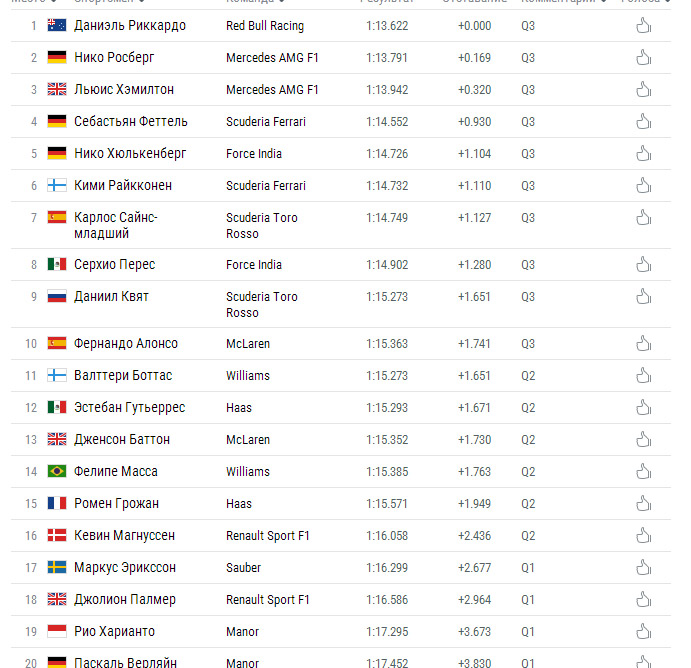
Task: Click Red Bull Racing team name
Action: click(x=265, y=26)
